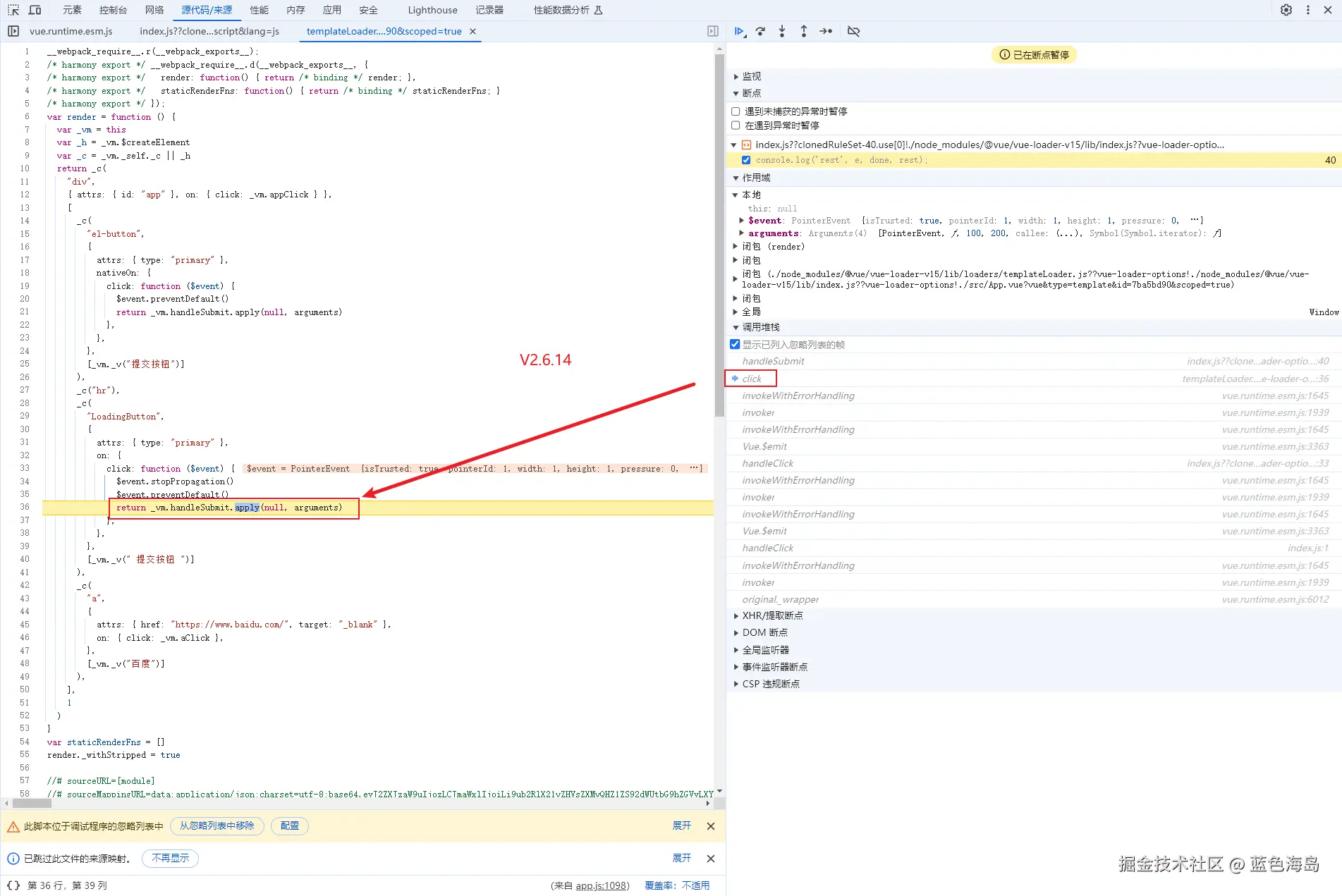Switch to vue.runtime.esm.js file tab
Screen dimensions: 1342x896
click(71, 31)
